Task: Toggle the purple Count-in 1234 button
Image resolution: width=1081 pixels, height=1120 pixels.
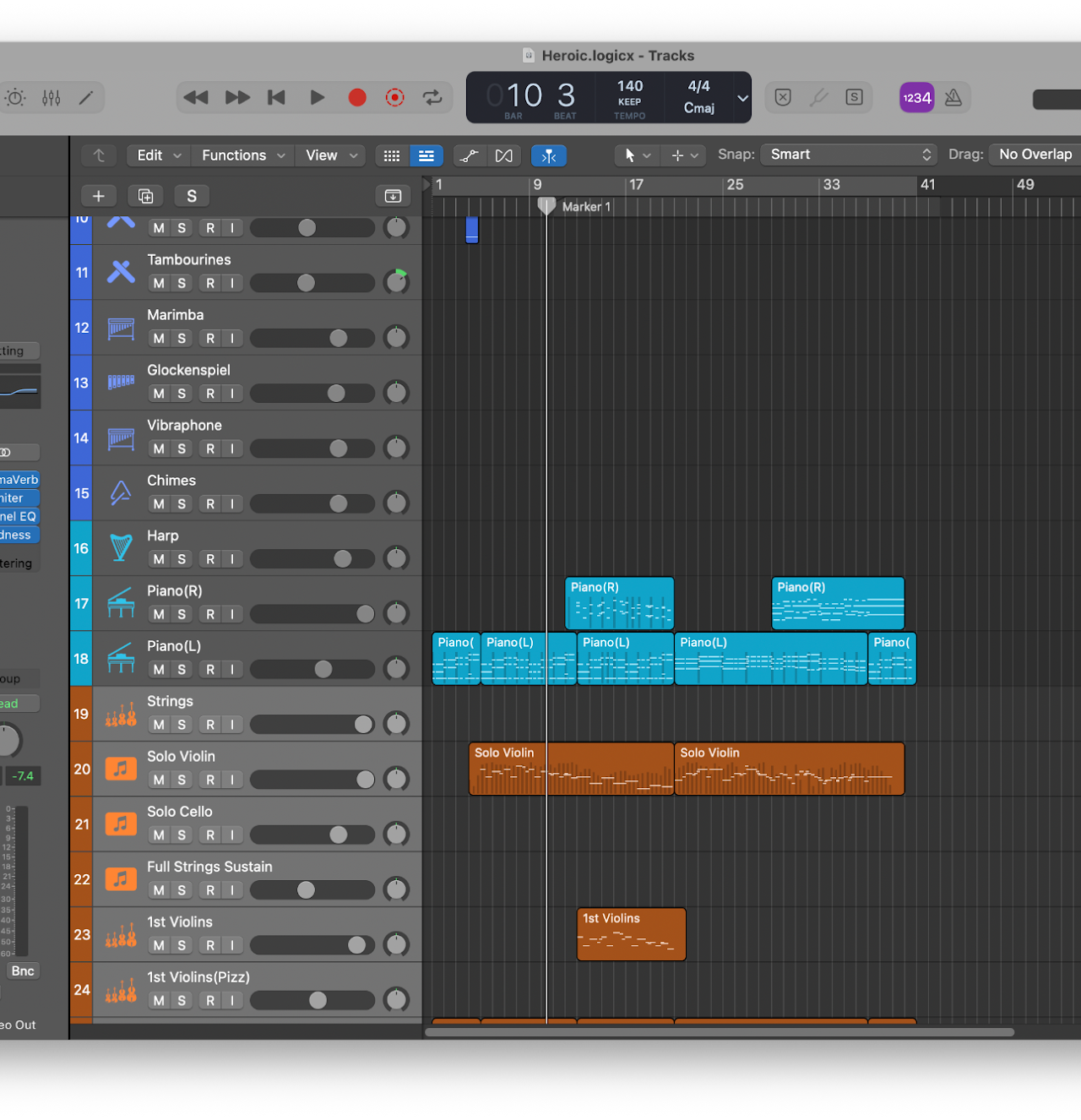Action: click(916, 98)
